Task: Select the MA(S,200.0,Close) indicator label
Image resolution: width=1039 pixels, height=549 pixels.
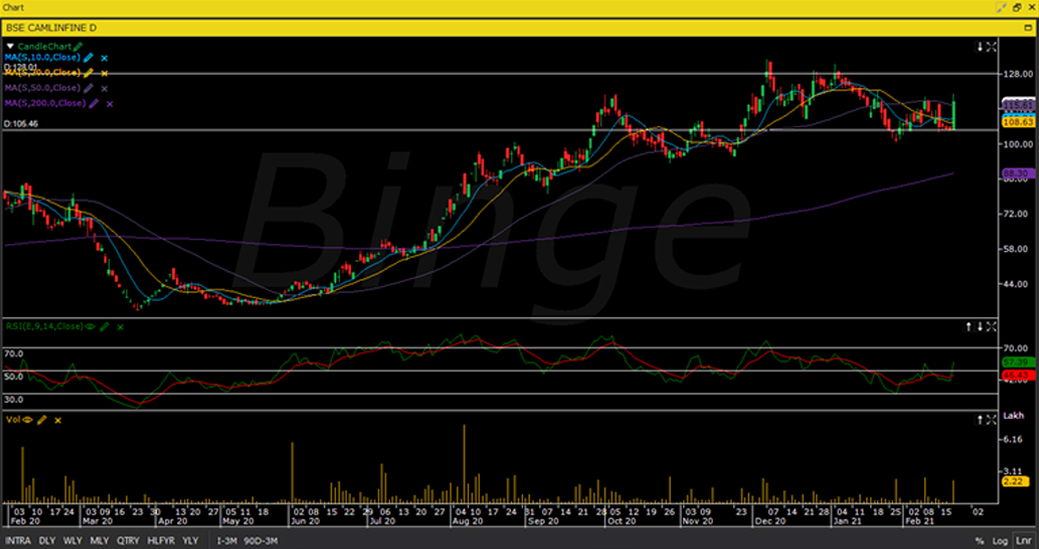Action: [45, 103]
